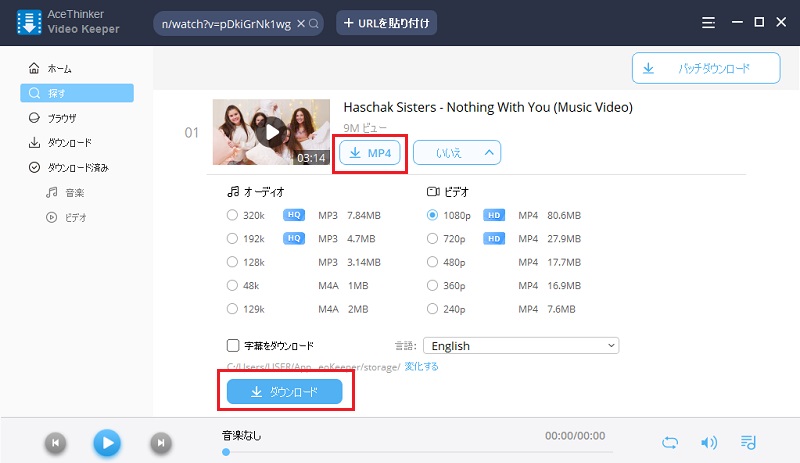Click the 音楽なし now-playing label
Screen dimensions: 800x463
[241, 435]
